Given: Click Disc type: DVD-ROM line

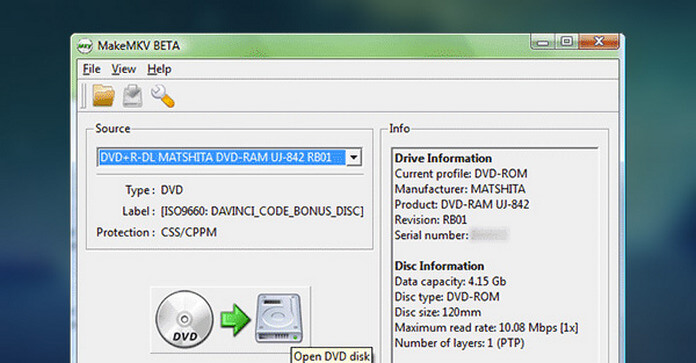Looking at the screenshot, I should click(447, 297).
